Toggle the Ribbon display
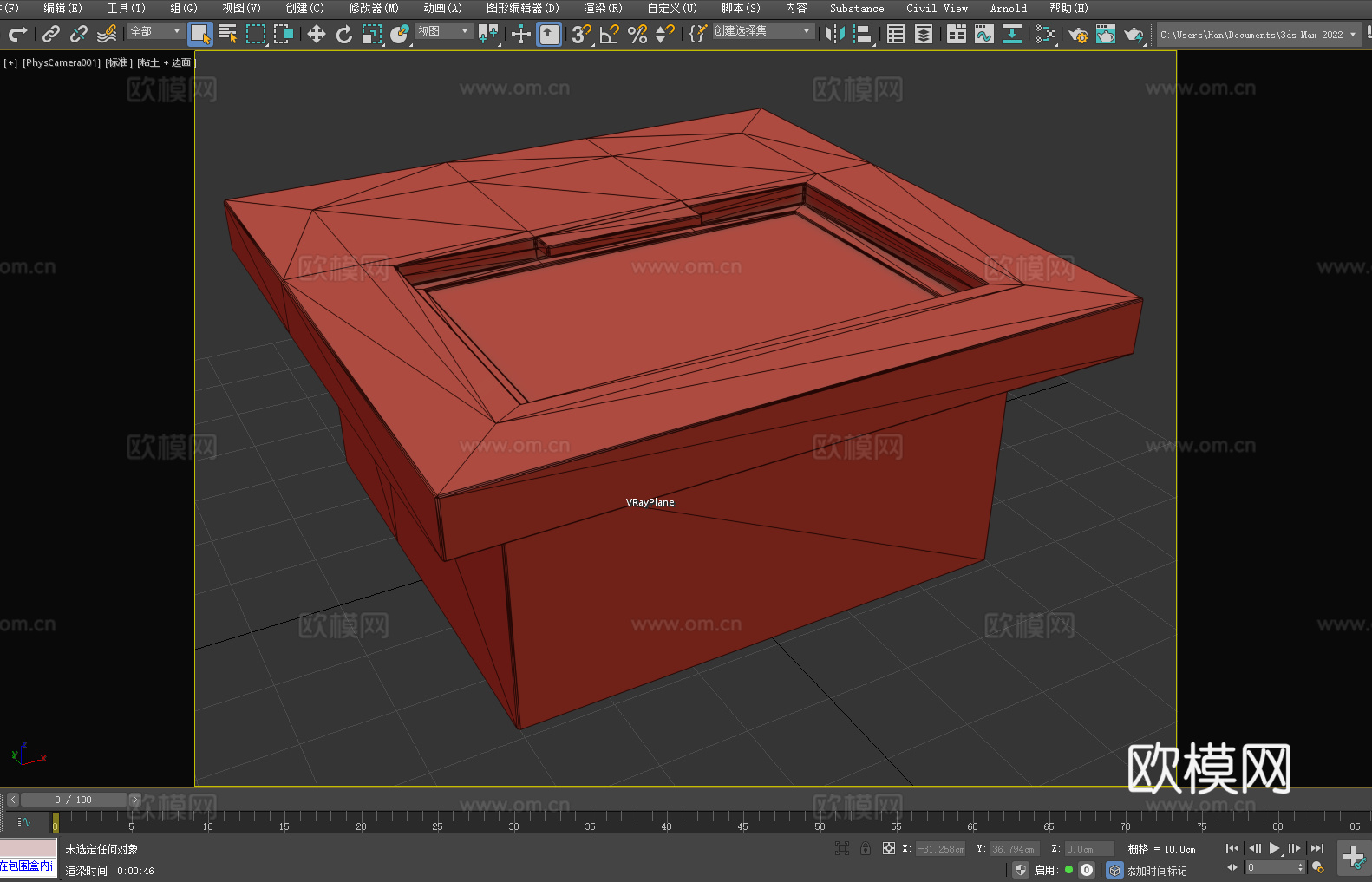Viewport: 1372px width, 882px height. (x=957, y=34)
